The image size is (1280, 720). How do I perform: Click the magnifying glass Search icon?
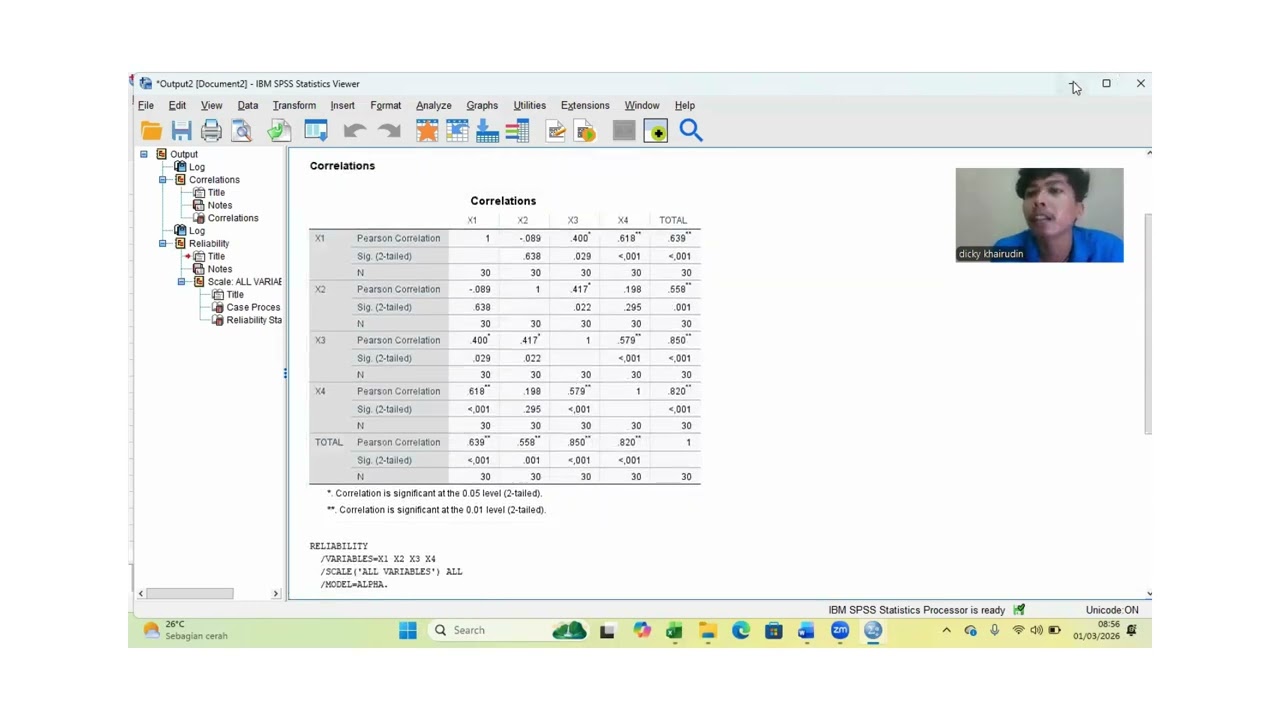click(x=691, y=130)
